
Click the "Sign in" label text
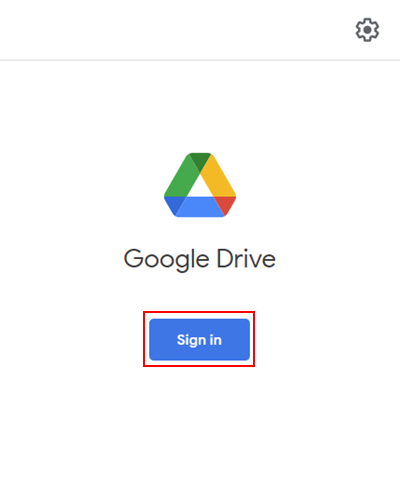(x=199, y=340)
